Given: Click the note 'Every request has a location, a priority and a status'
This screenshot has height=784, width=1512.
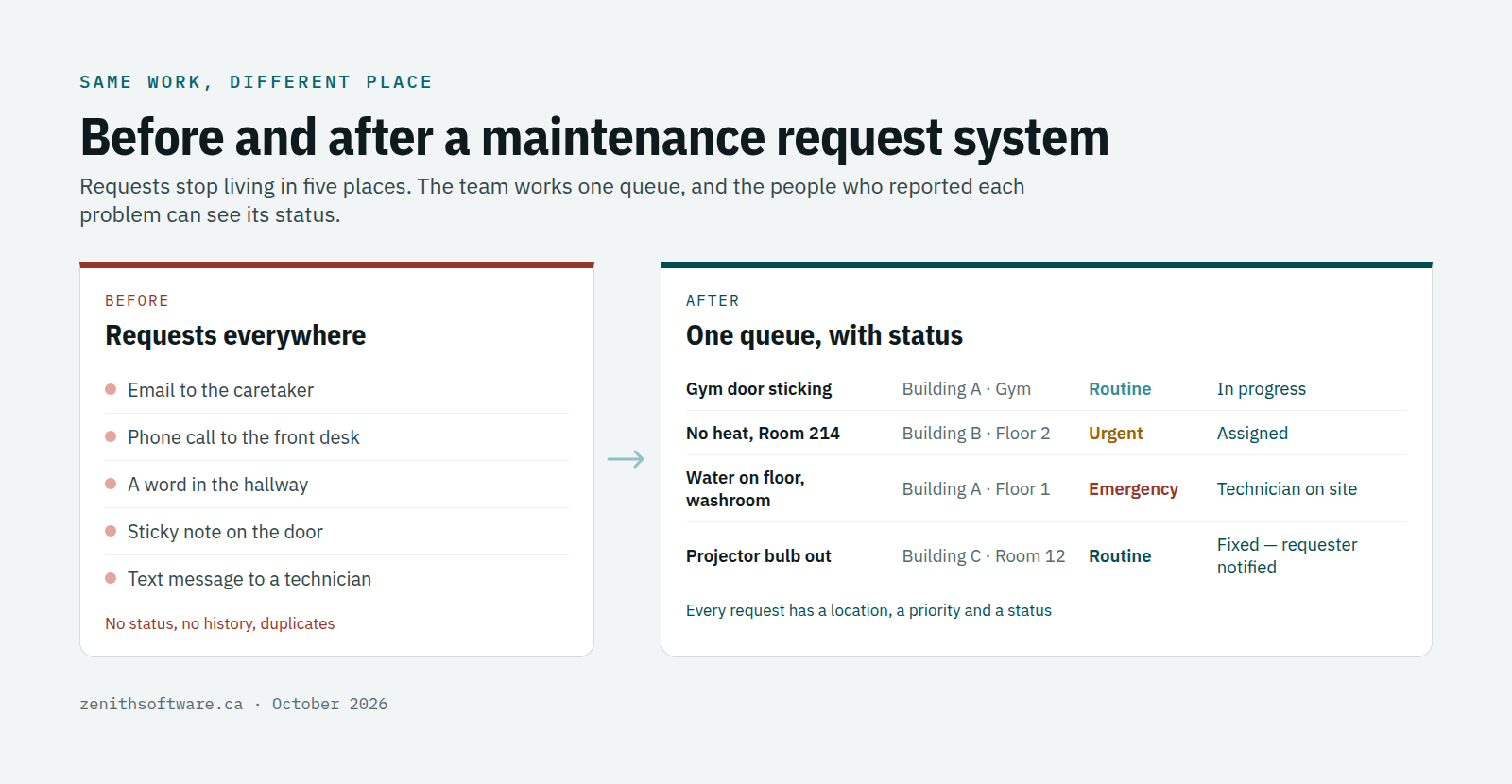Looking at the screenshot, I should [868, 610].
